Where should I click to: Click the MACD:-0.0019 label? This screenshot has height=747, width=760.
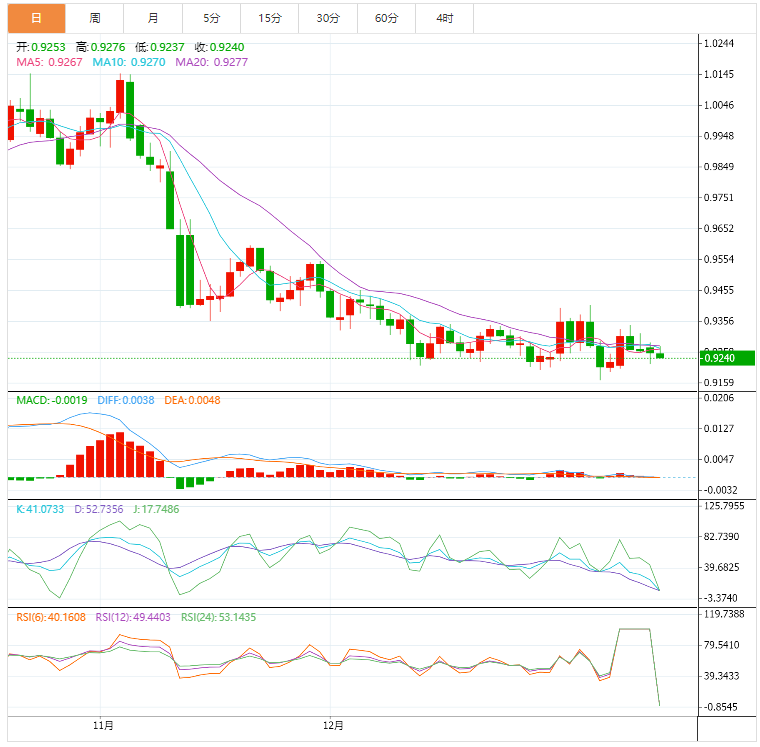52,400
